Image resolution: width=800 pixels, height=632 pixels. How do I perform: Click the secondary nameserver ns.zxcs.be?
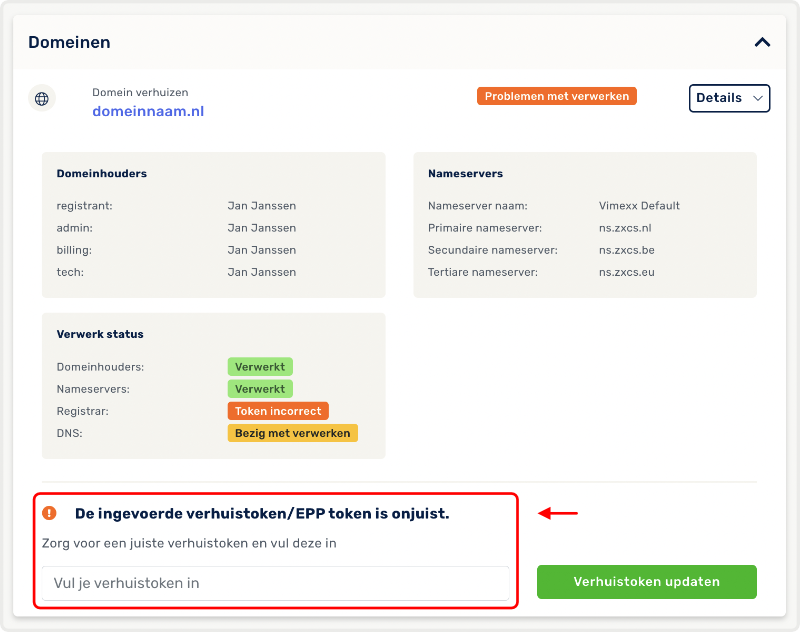(626, 250)
